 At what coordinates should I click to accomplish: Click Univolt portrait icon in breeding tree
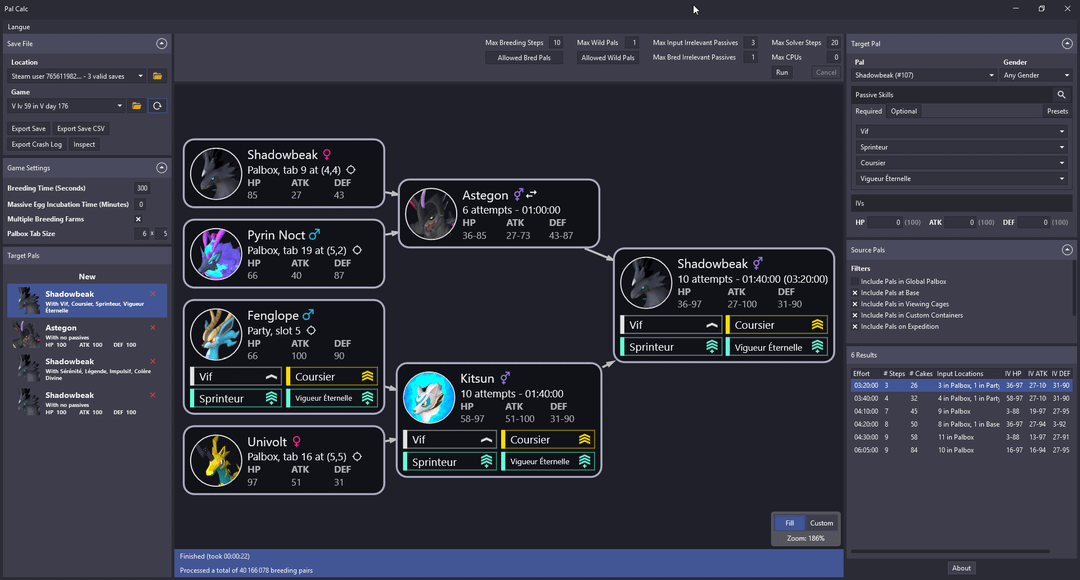tap(217, 459)
